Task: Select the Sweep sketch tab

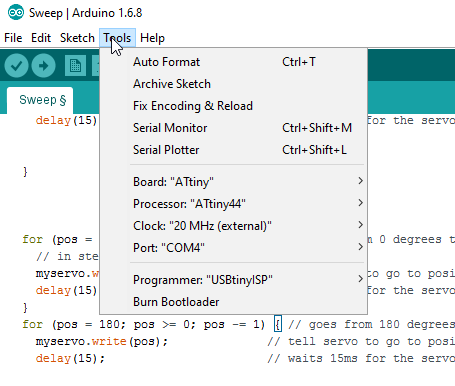Action: pyautogui.click(x=40, y=100)
